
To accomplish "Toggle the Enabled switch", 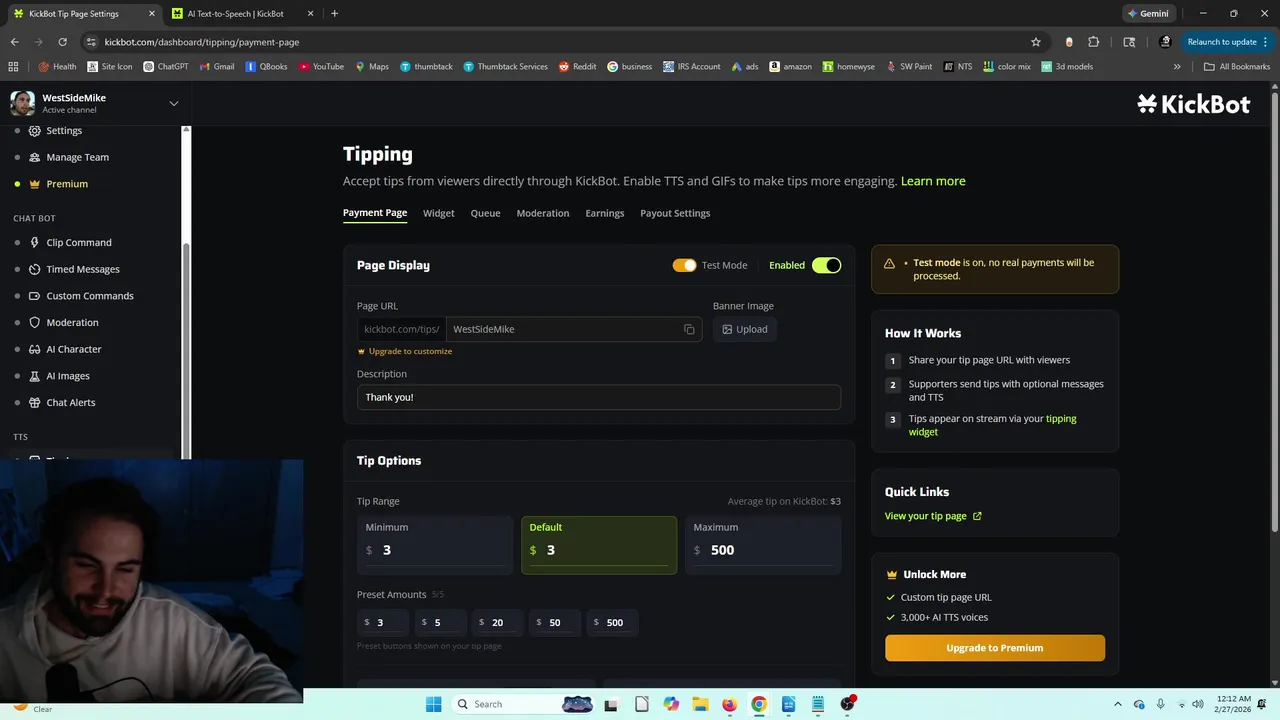I will point(826,265).
